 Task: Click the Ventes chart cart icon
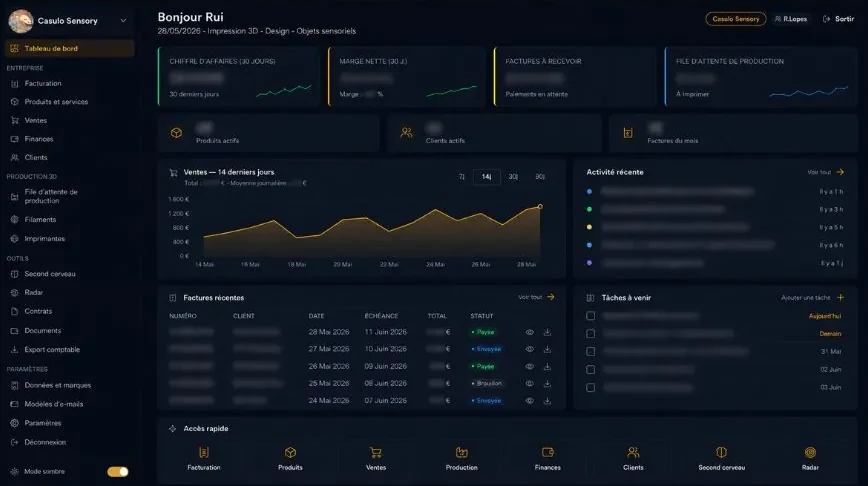point(173,173)
